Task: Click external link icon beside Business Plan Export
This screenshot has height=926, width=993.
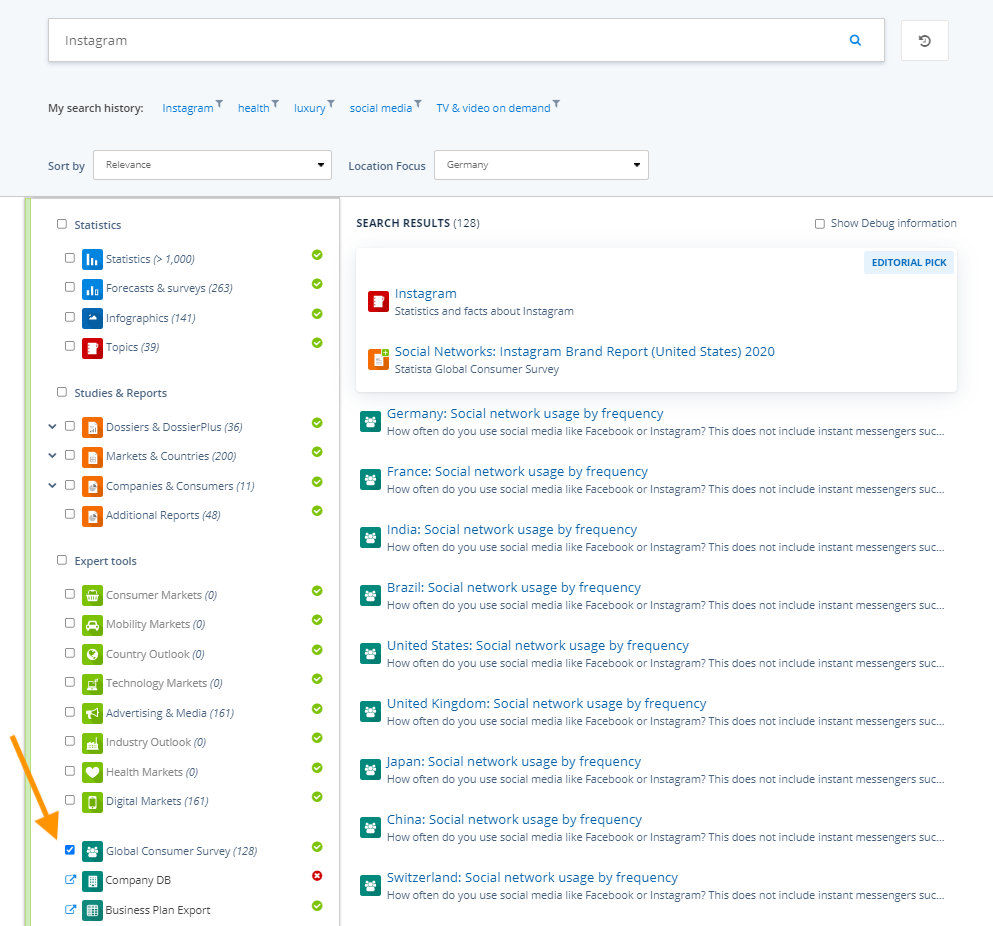Action: pos(70,910)
